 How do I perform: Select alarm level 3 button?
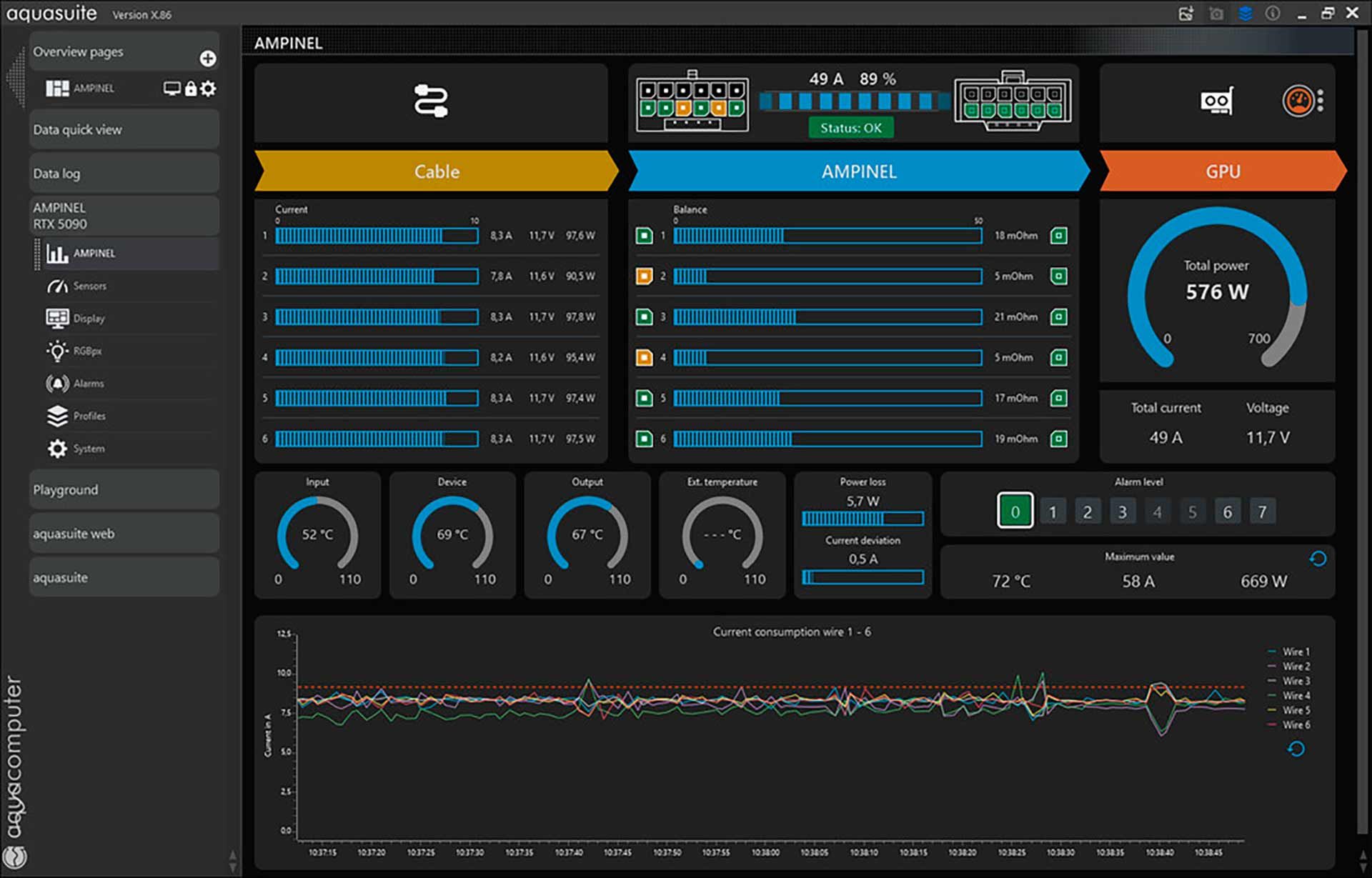click(x=1122, y=512)
